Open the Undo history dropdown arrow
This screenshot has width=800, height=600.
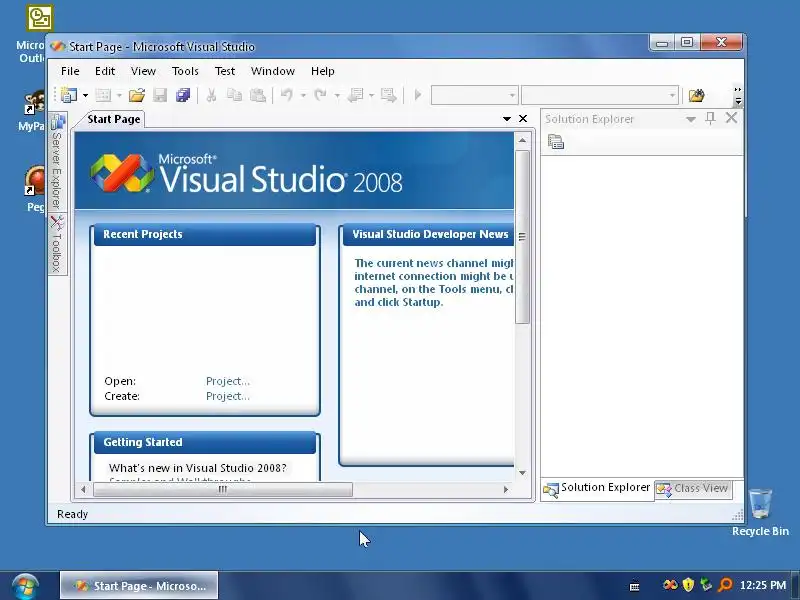pyautogui.click(x=303, y=95)
